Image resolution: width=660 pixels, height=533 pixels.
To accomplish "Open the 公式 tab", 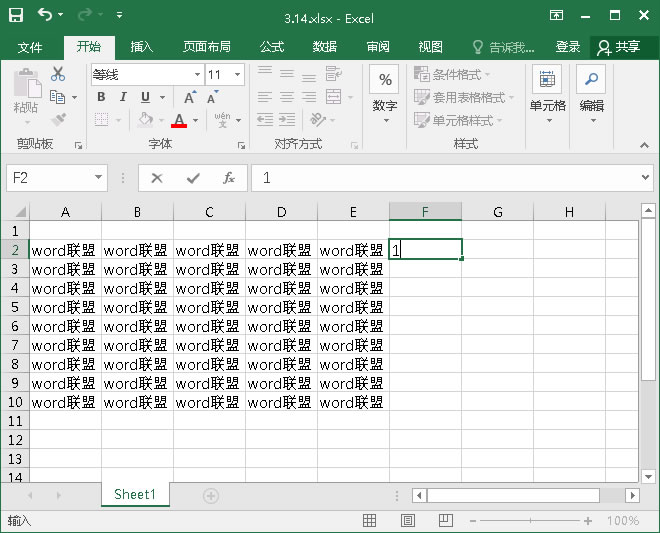I will (x=272, y=47).
